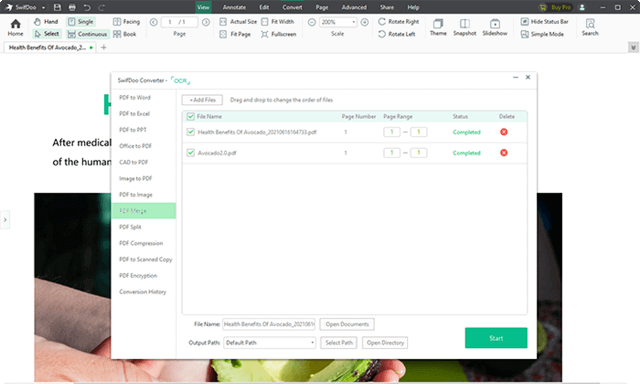Click the merged File Name input field

tap(269, 324)
